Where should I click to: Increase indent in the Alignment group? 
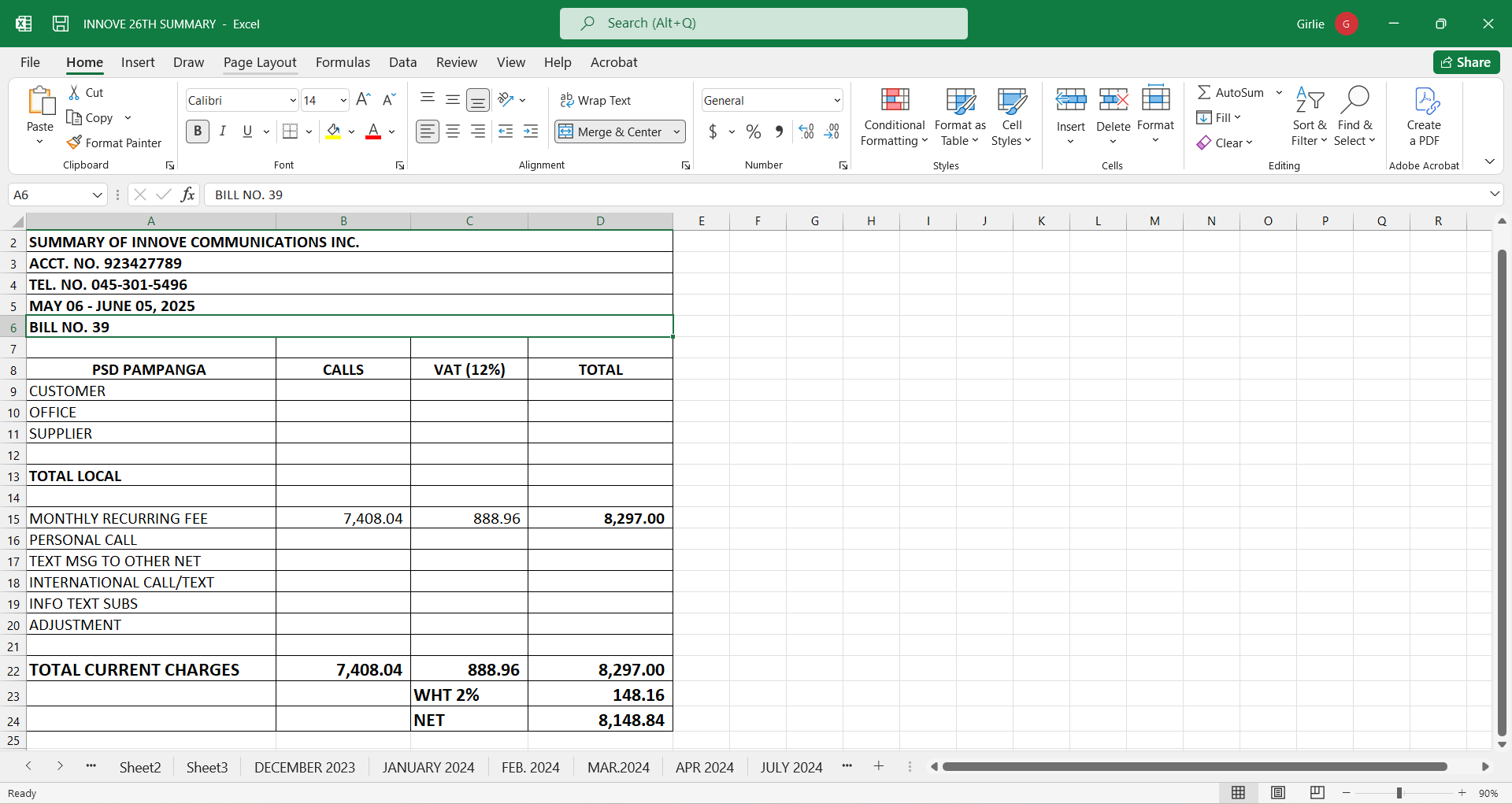click(532, 132)
